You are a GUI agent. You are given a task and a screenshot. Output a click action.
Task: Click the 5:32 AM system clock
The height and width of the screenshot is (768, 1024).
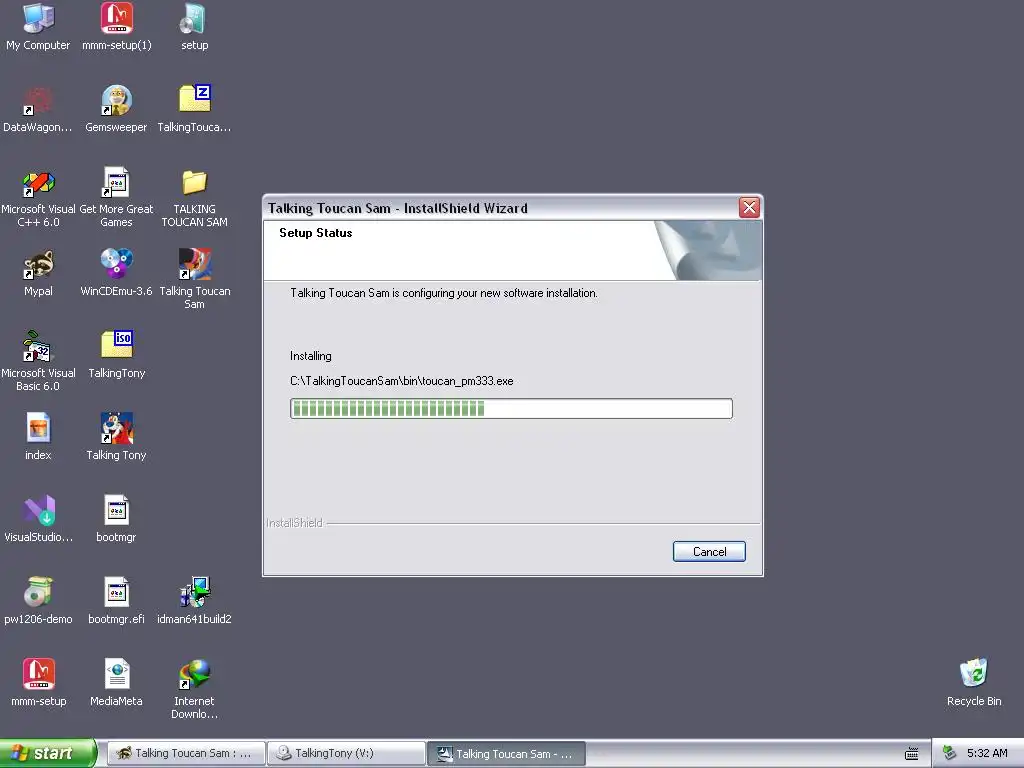click(987, 753)
